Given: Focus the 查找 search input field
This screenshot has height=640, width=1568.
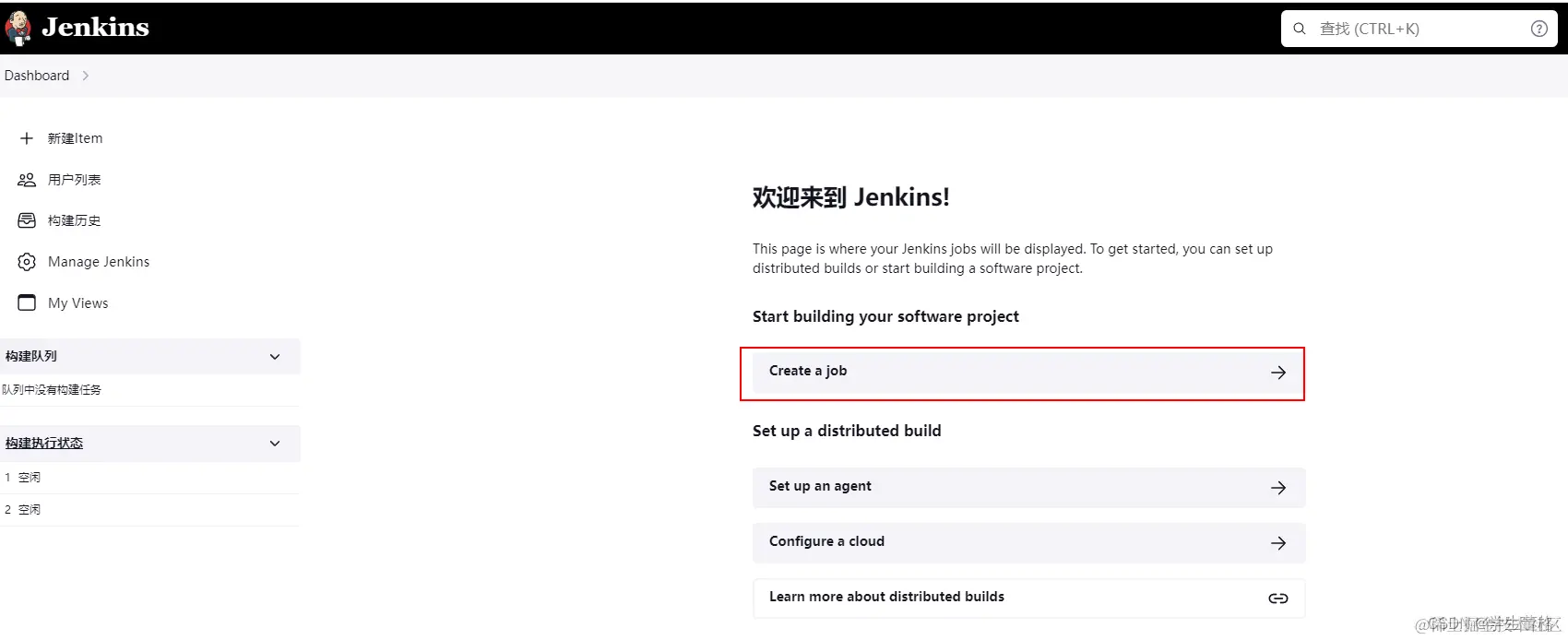Looking at the screenshot, I should 1419,29.
